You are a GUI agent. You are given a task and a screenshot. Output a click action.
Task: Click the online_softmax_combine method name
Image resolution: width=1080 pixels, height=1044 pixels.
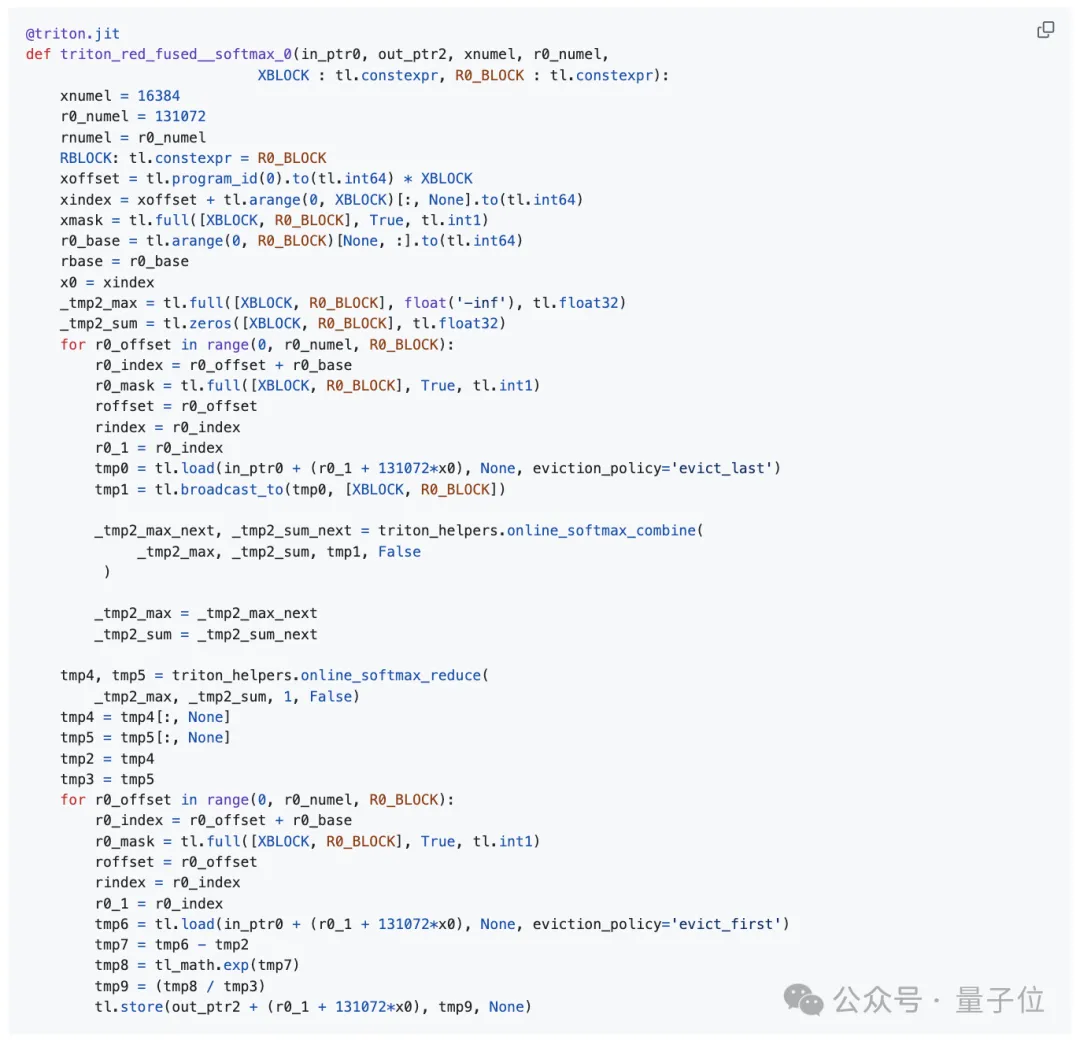point(600,531)
